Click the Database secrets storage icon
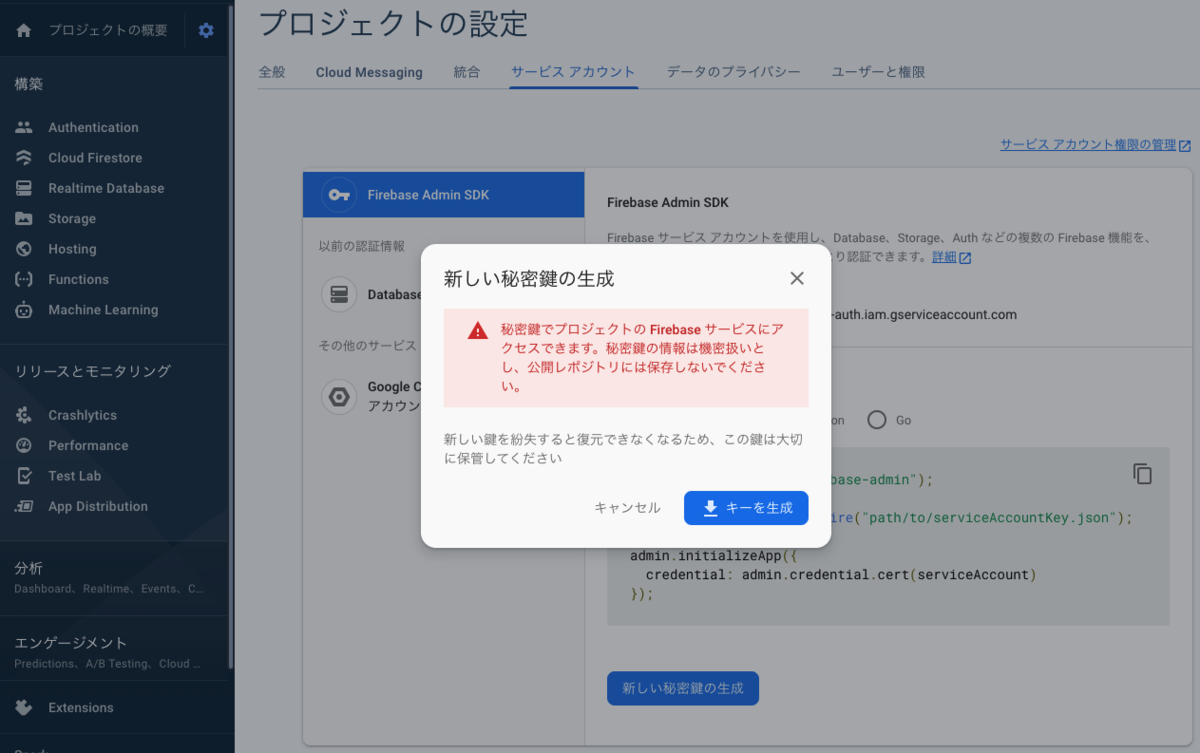Viewport: 1200px width, 753px height. 339,294
